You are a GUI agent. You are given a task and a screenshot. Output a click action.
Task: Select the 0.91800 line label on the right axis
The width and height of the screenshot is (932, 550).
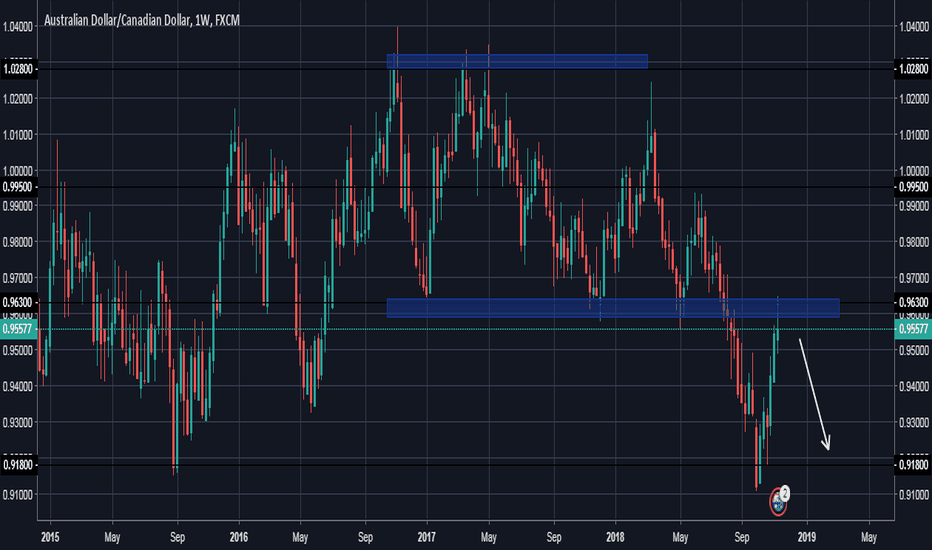pos(913,465)
